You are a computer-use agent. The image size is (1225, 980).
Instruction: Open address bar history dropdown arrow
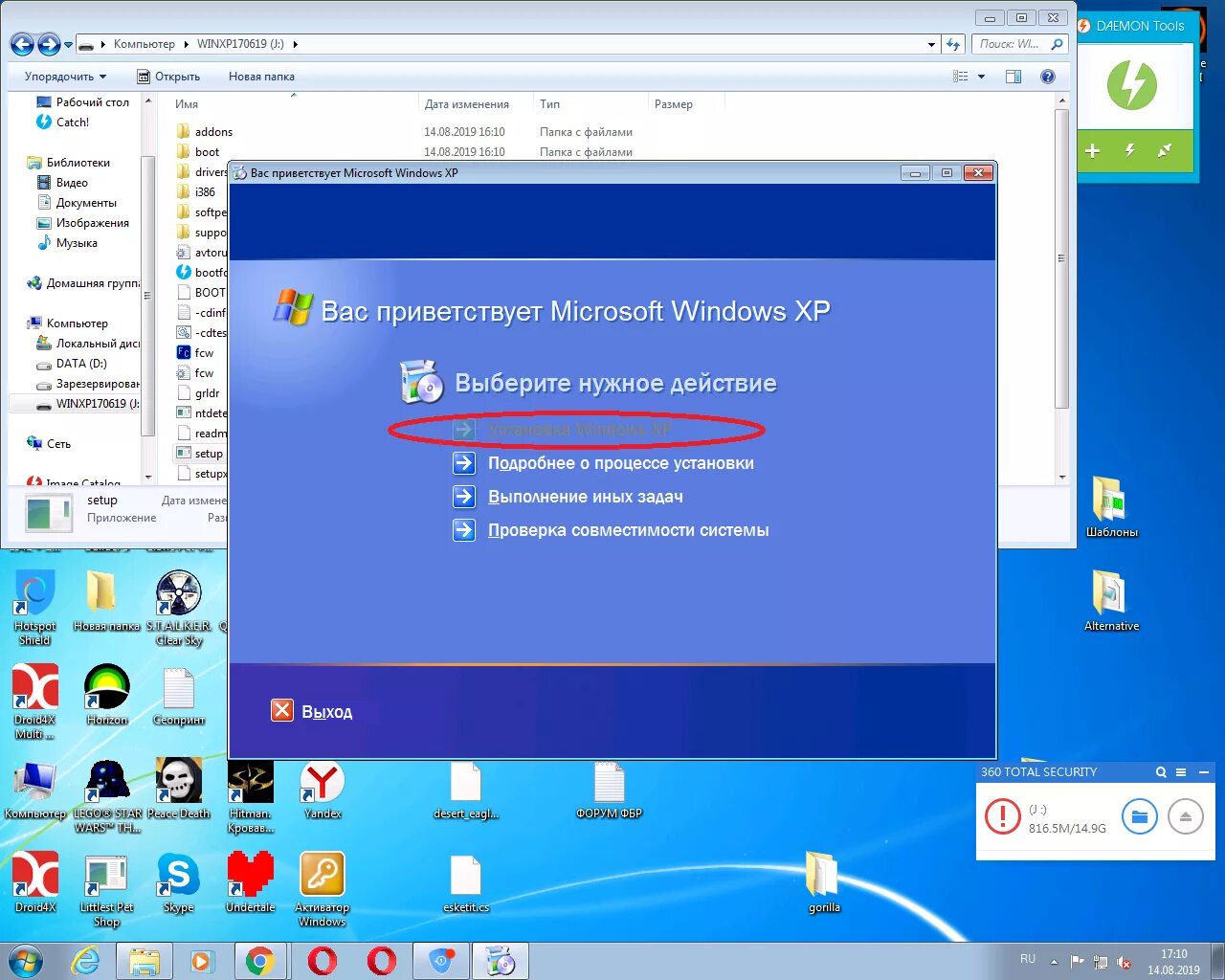tap(931, 44)
